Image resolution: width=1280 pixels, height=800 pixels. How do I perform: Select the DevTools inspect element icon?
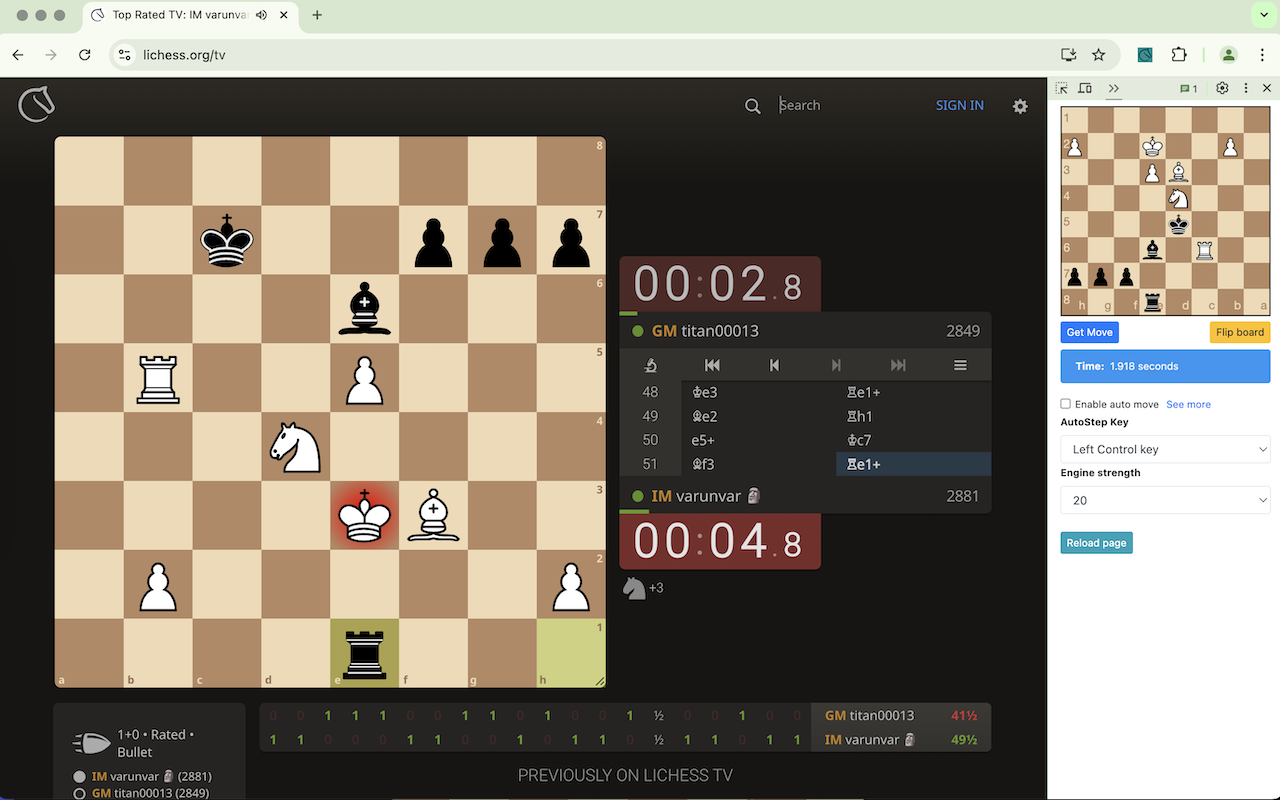point(1062,88)
